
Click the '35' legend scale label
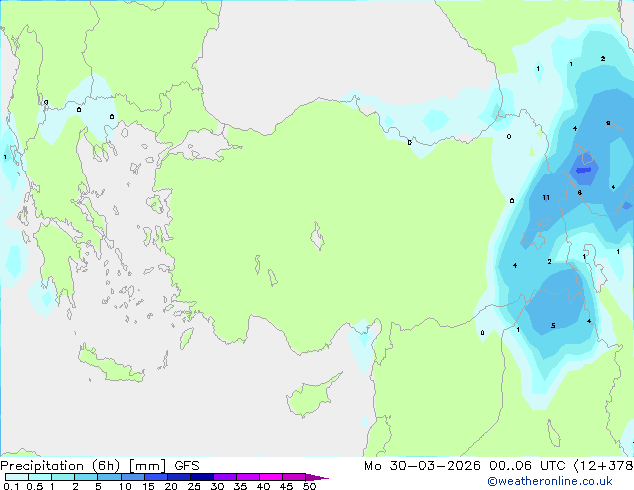[x=240, y=486]
